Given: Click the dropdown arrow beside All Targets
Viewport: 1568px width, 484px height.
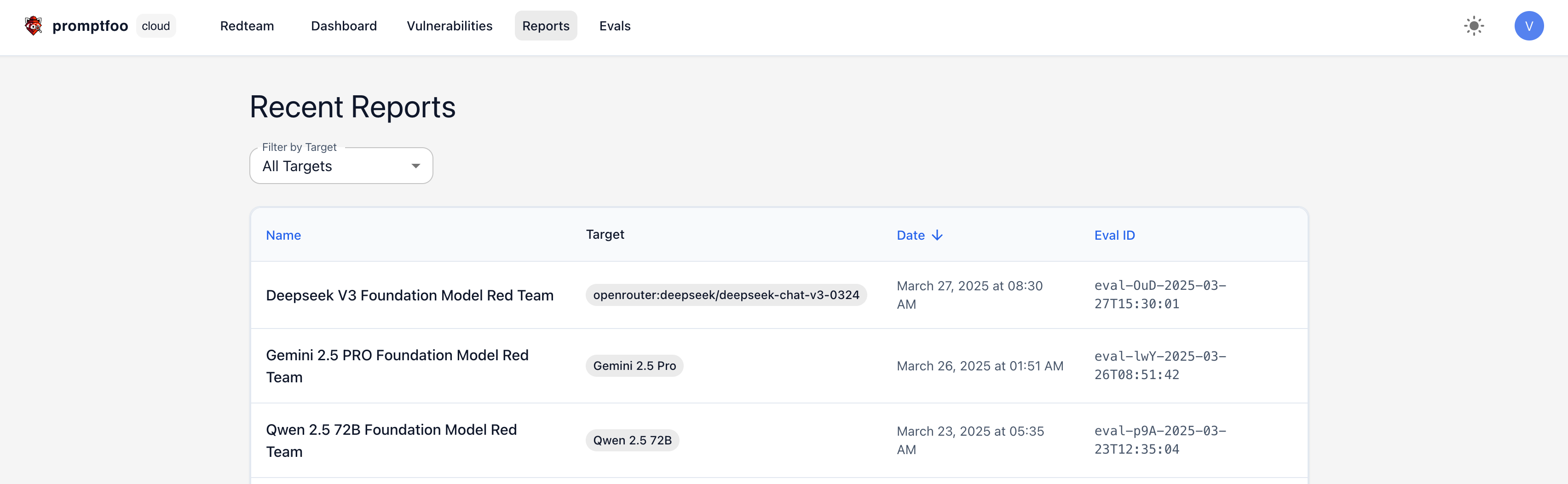Looking at the screenshot, I should [x=416, y=166].
